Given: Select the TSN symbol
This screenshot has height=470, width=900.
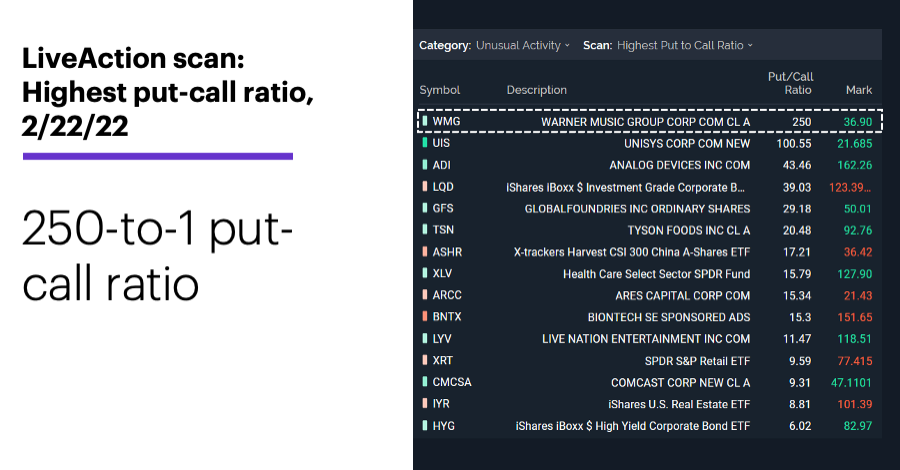Looking at the screenshot, I should [443, 230].
